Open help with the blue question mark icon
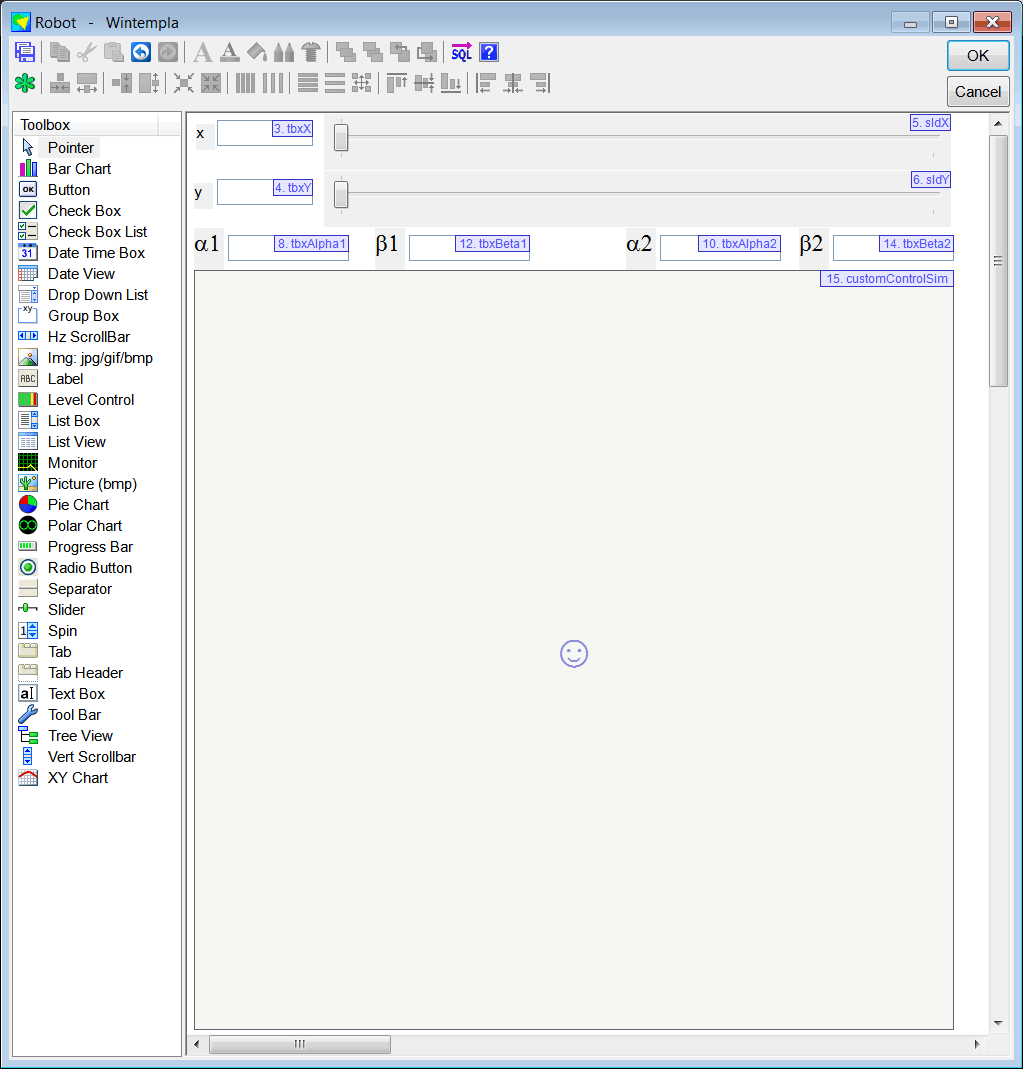Image resolution: width=1023 pixels, height=1069 pixels. [489, 52]
